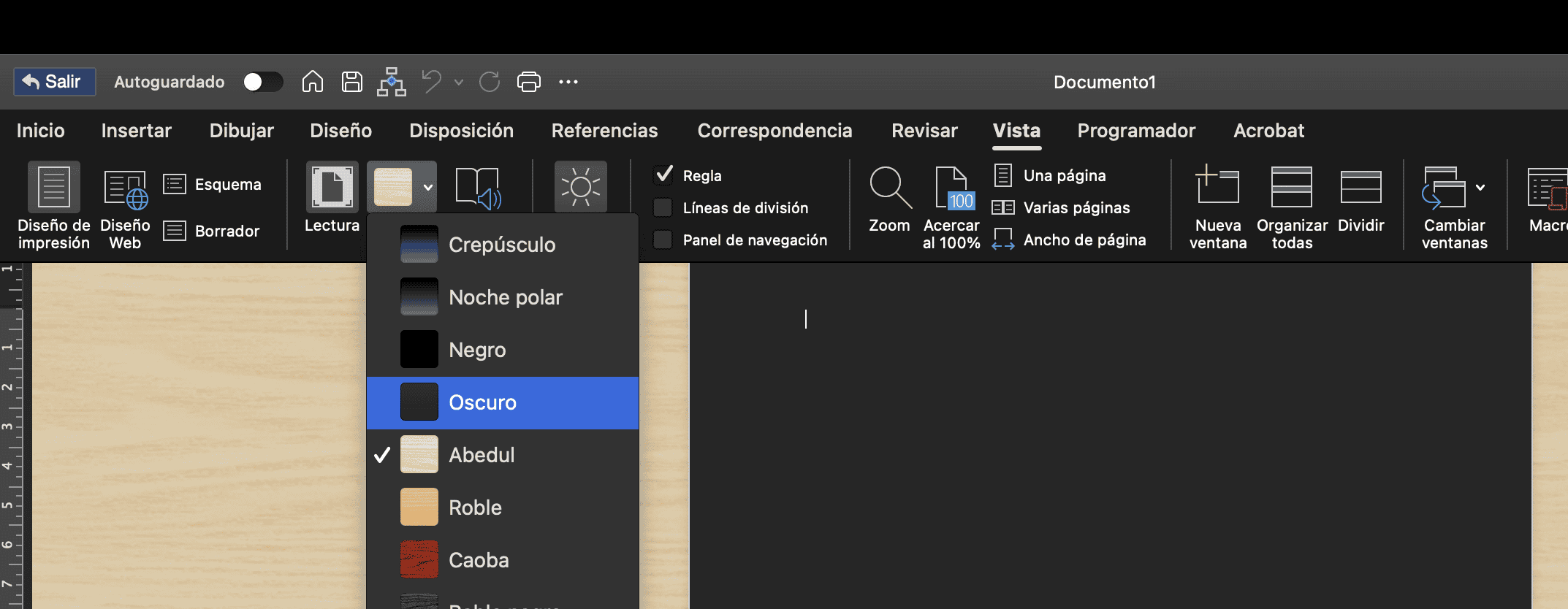The width and height of the screenshot is (1568, 609).
Task: Save document with the floppy disk icon
Action: (352, 82)
